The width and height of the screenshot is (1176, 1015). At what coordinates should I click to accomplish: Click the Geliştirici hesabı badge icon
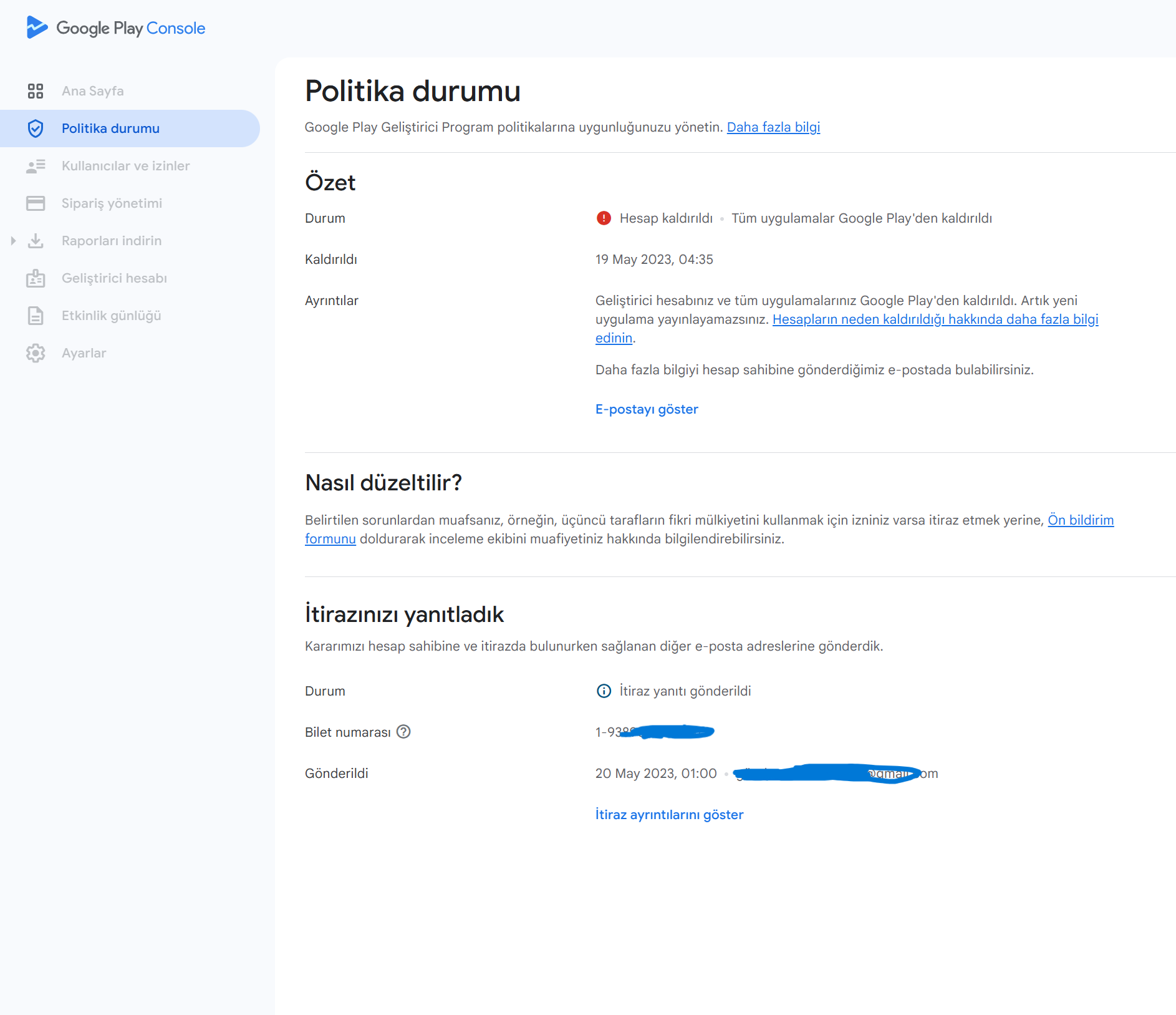(36, 278)
